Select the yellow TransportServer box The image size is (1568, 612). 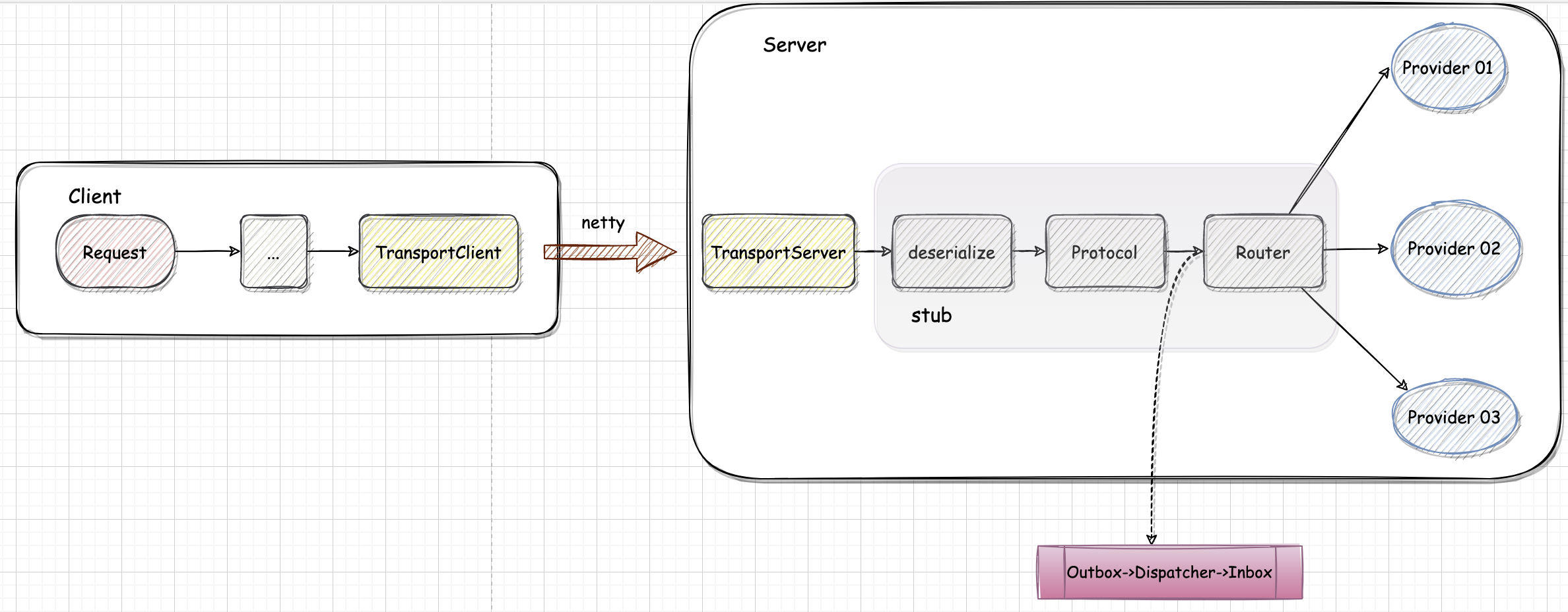pos(779,252)
